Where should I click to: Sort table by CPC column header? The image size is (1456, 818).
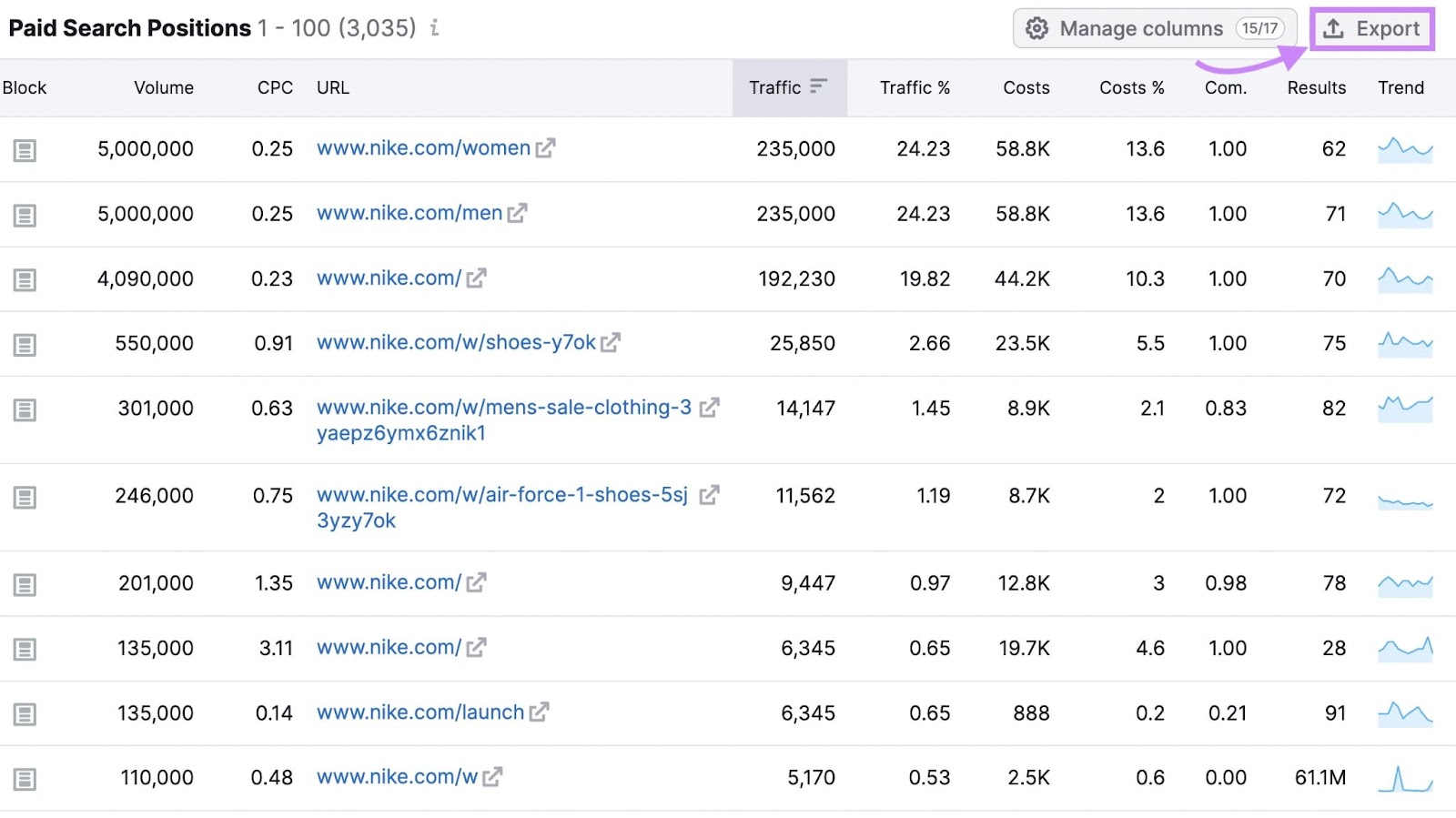[x=275, y=87]
